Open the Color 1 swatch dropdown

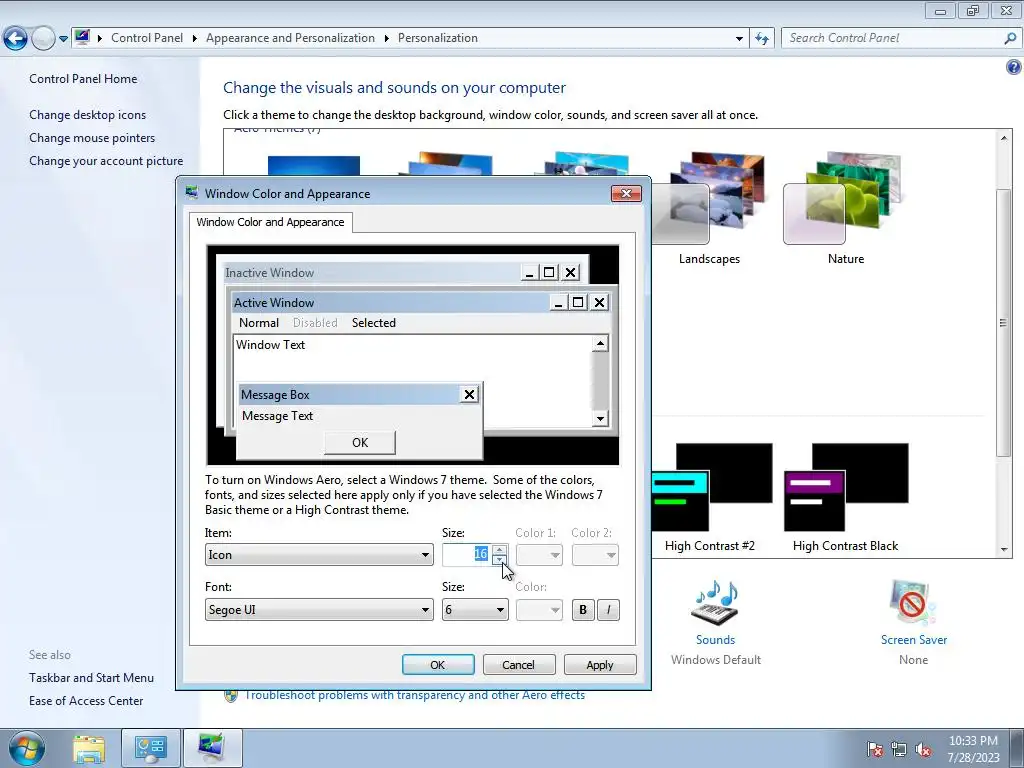pyautogui.click(x=539, y=555)
